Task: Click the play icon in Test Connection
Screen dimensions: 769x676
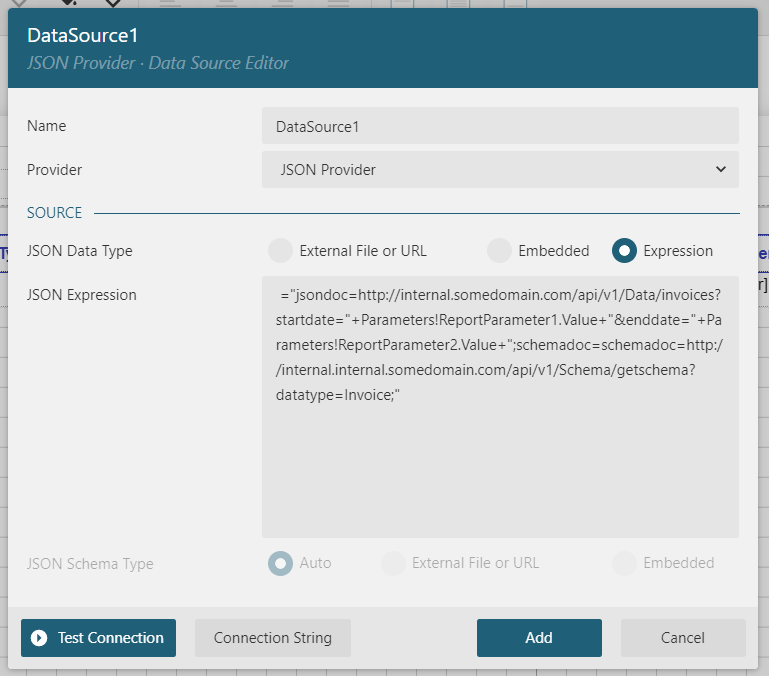Action: click(39, 638)
